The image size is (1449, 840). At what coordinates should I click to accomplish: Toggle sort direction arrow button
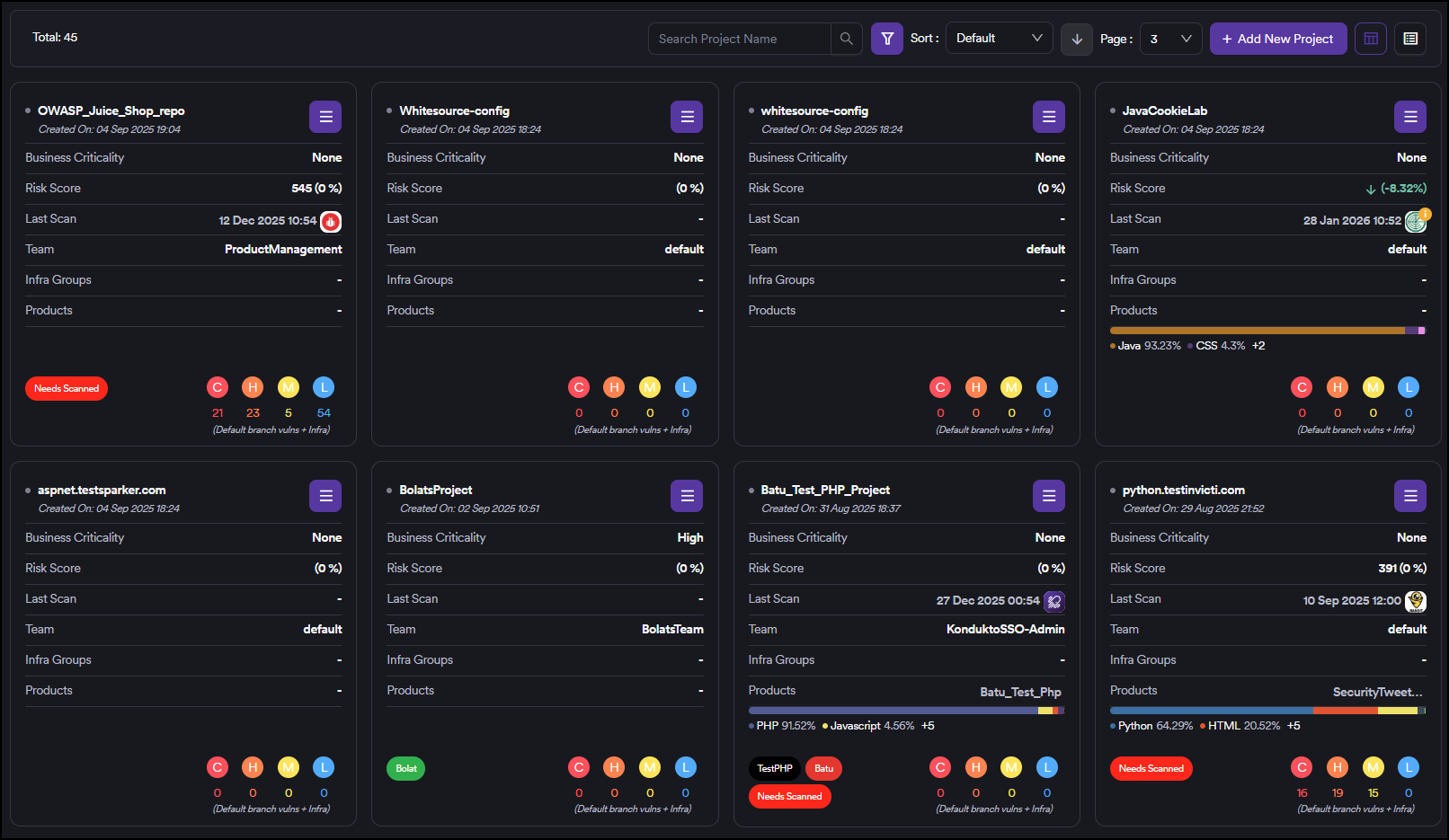click(x=1076, y=39)
